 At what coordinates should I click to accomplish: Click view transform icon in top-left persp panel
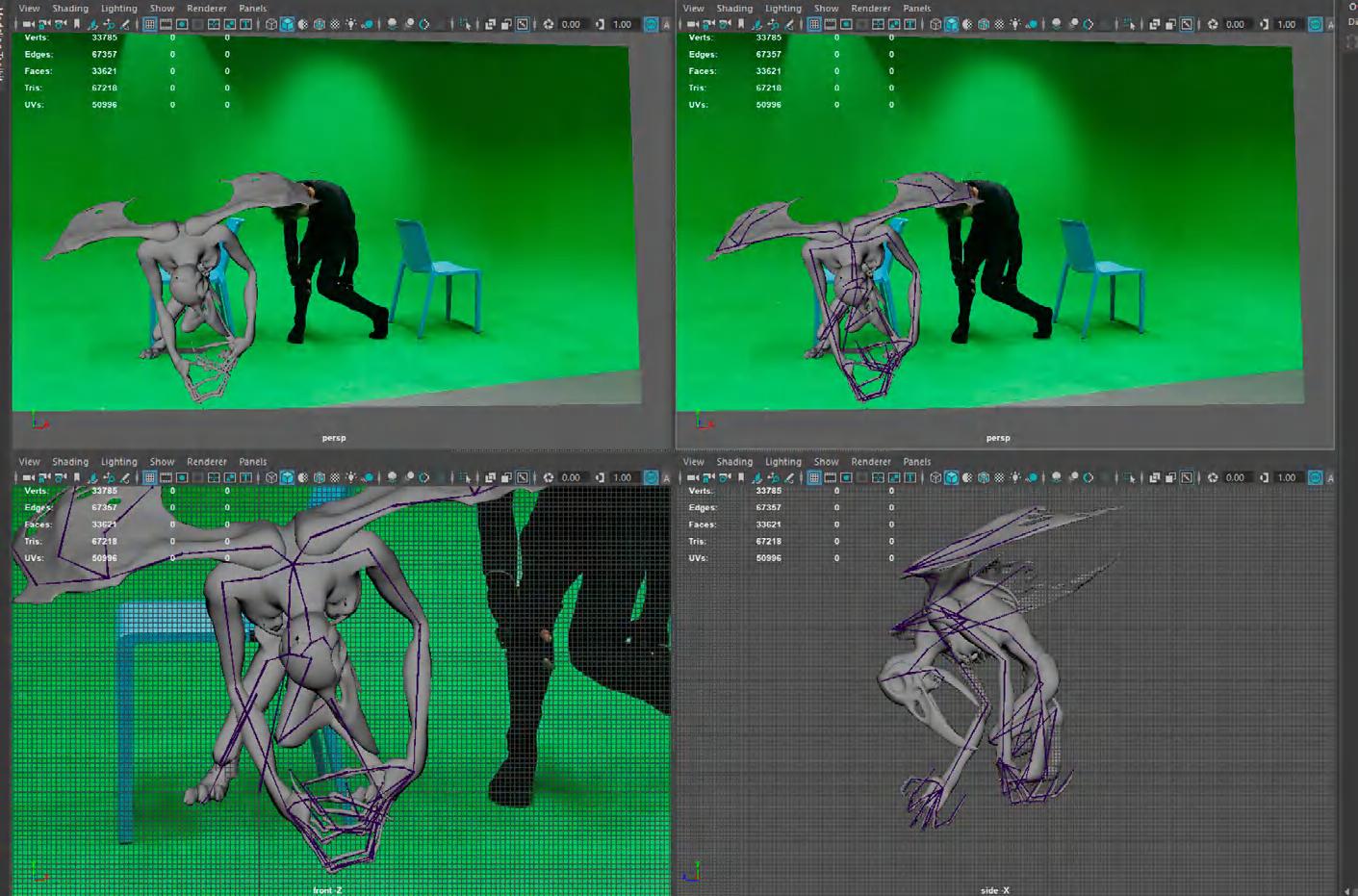[652, 24]
